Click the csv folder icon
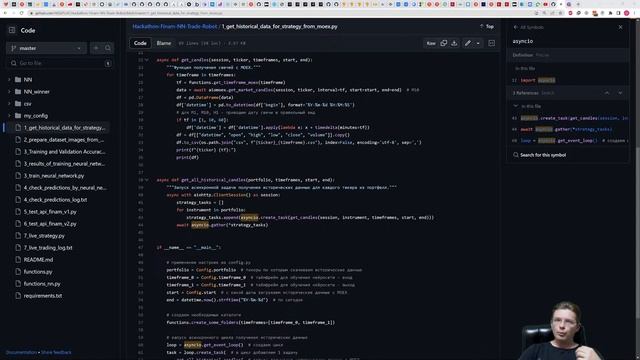The height and width of the screenshot is (360, 640). pyautogui.click(x=18, y=104)
